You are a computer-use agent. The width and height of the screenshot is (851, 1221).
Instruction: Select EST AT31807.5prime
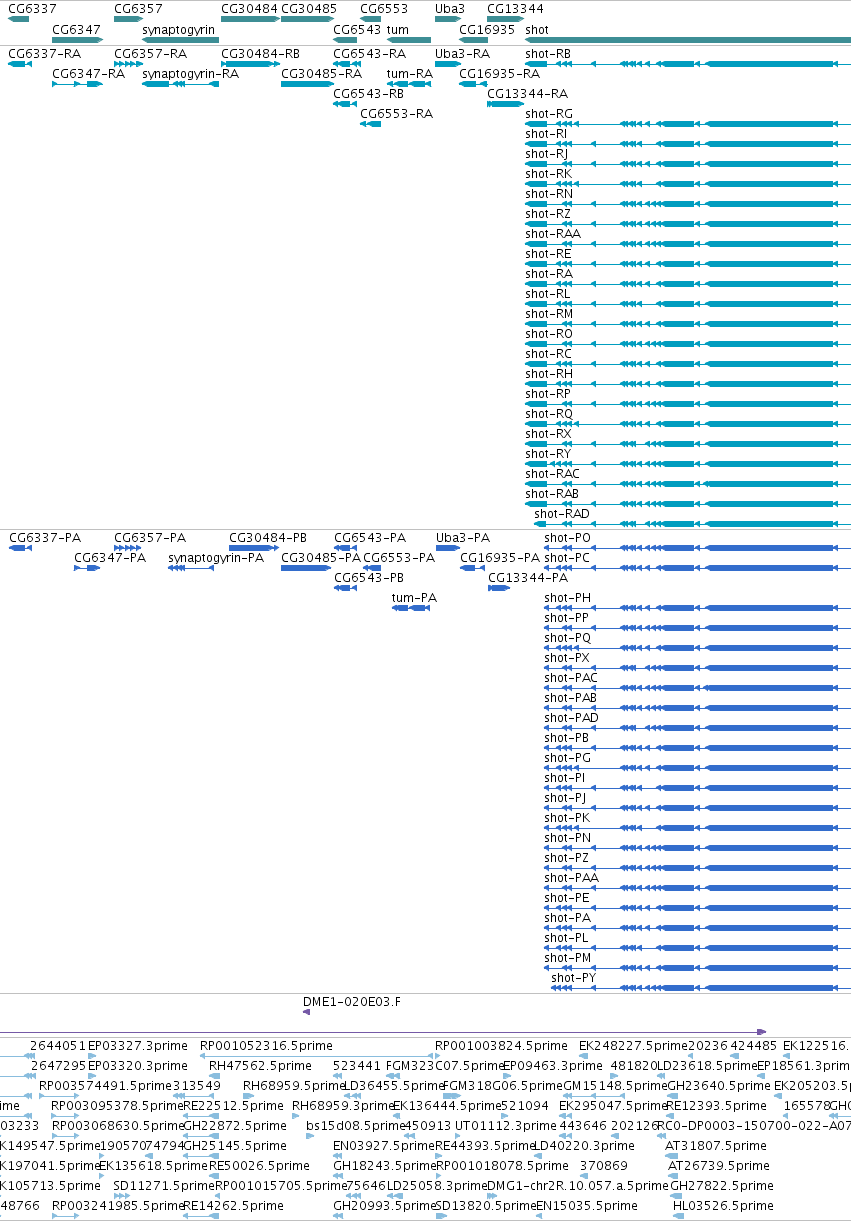click(716, 1146)
